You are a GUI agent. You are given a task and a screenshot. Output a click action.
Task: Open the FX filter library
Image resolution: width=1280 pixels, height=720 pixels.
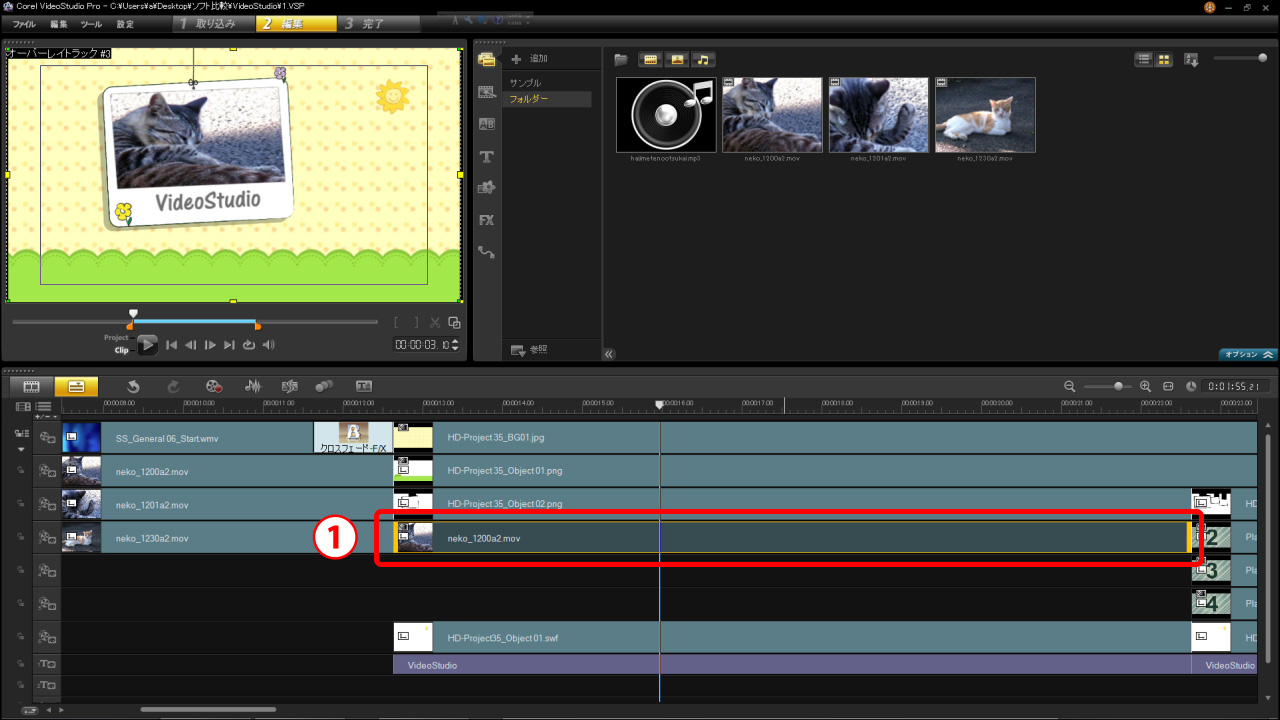[x=487, y=220]
